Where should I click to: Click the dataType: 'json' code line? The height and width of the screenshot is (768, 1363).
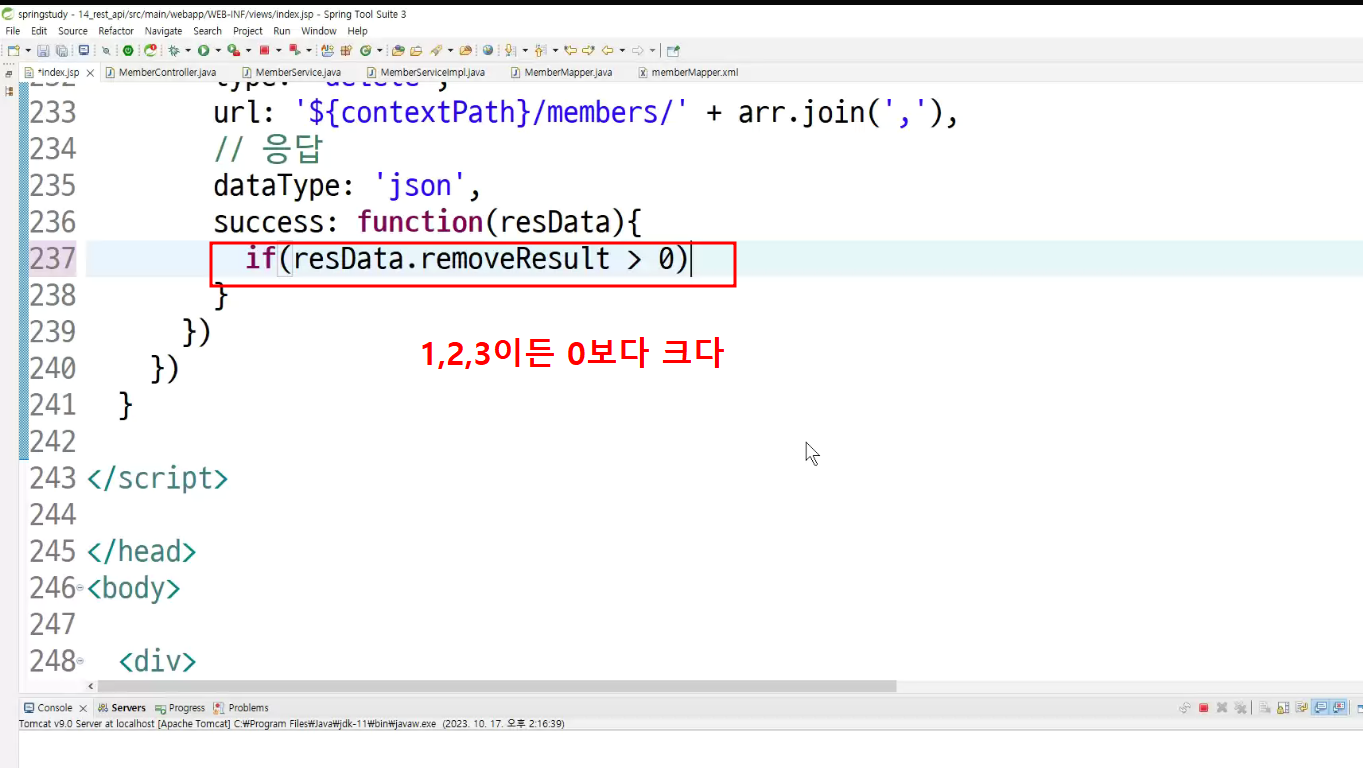pyautogui.click(x=348, y=185)
